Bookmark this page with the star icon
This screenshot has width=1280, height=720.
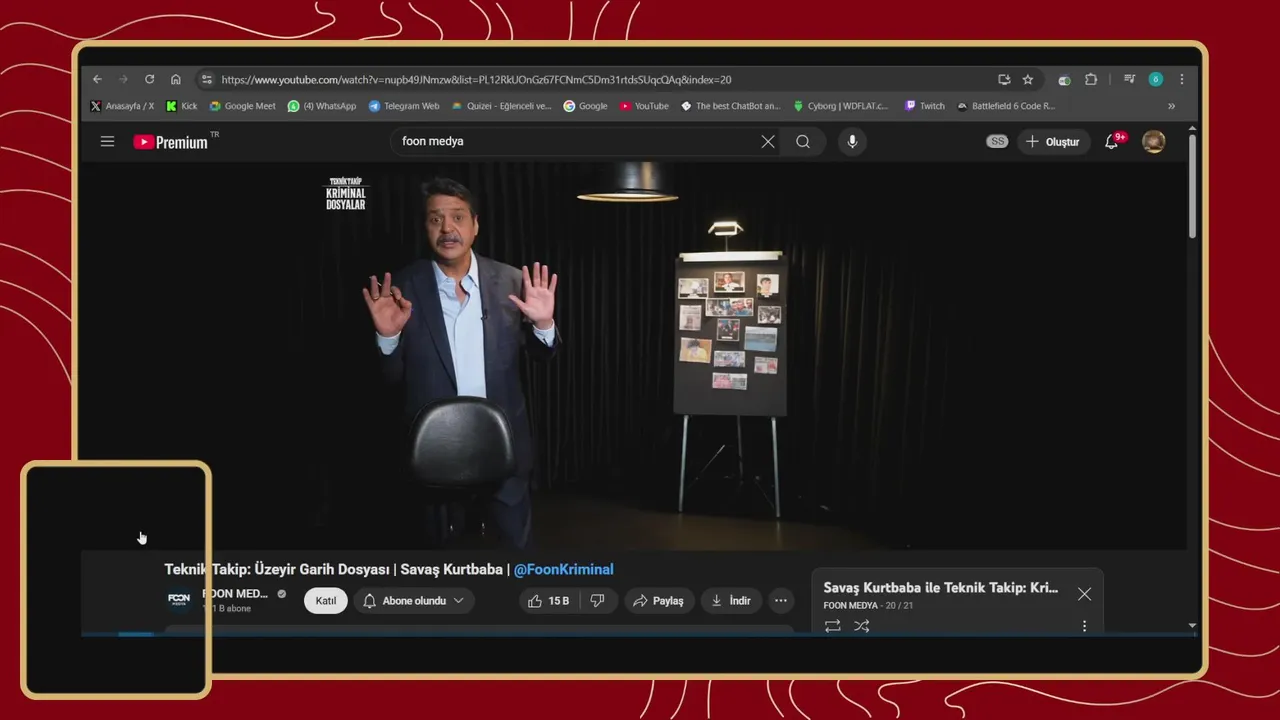[1028, 80]
